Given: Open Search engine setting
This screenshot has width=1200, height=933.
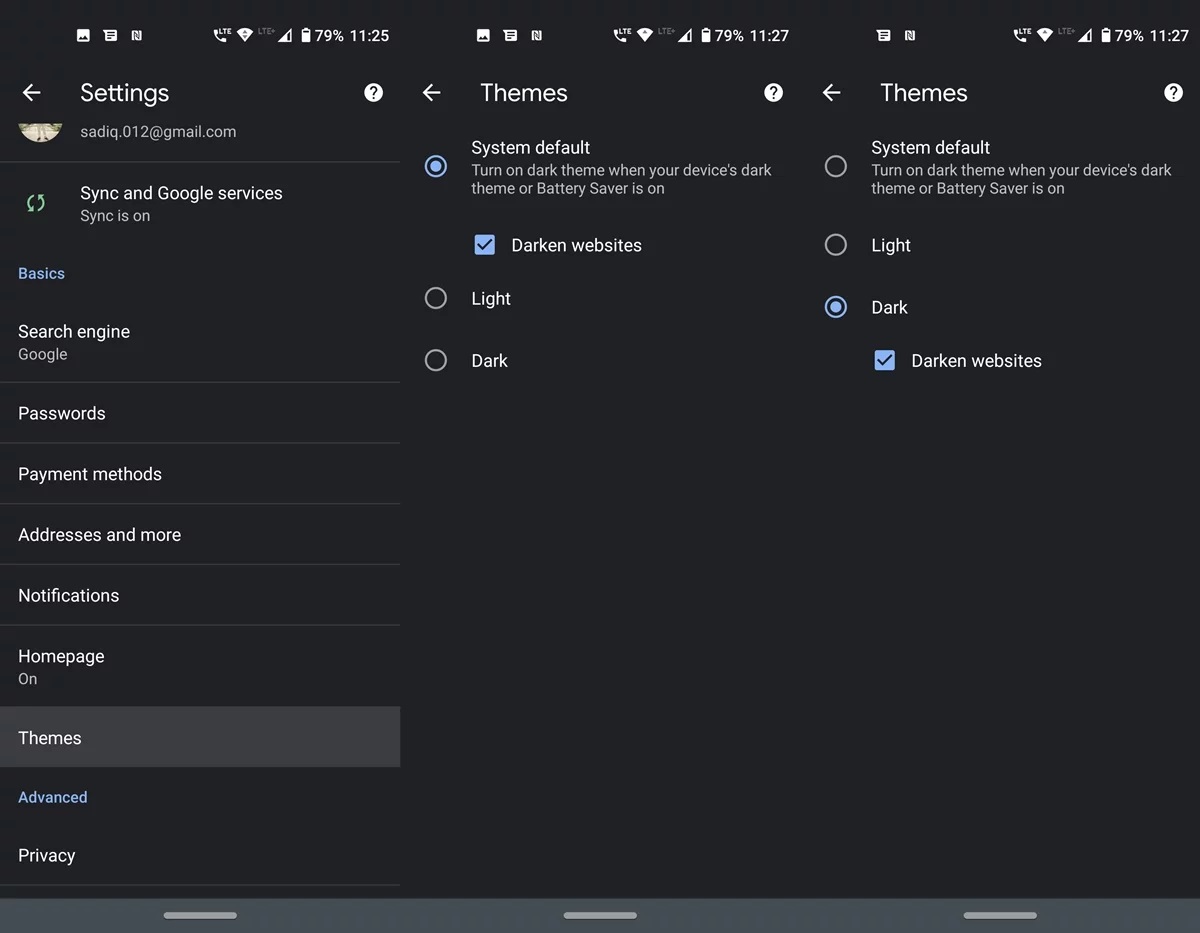Looking at the screenshot, I should coord(200,342).
